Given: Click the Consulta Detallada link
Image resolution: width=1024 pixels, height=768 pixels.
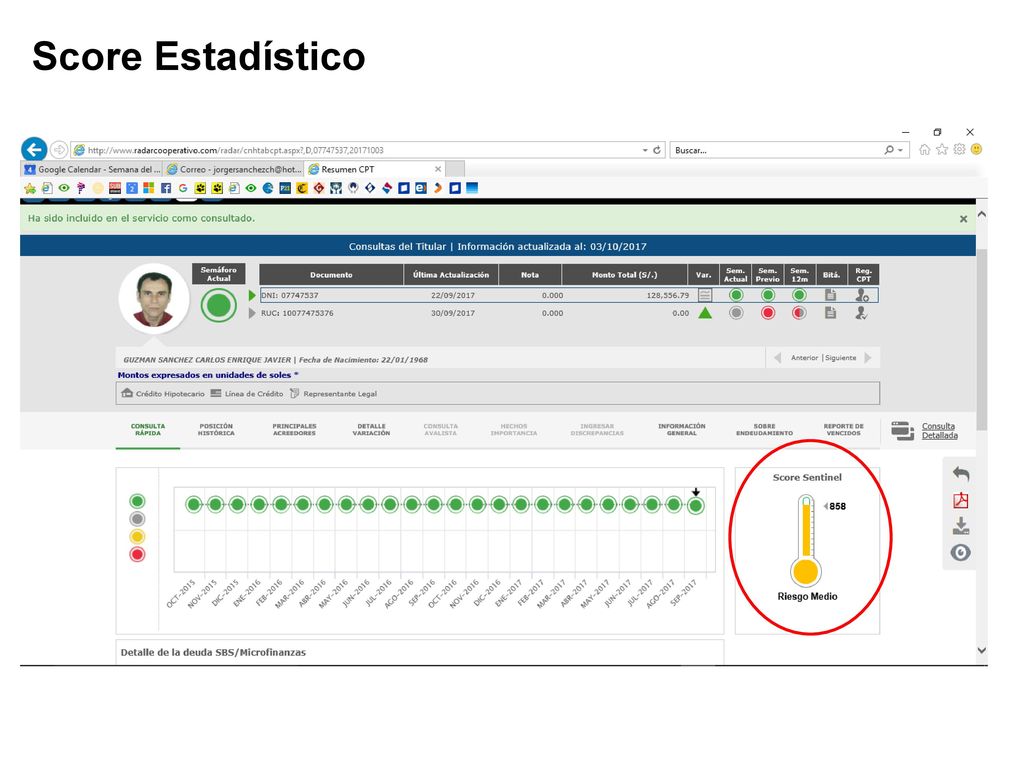Looking at the screenshot, I should coord(940,431).
